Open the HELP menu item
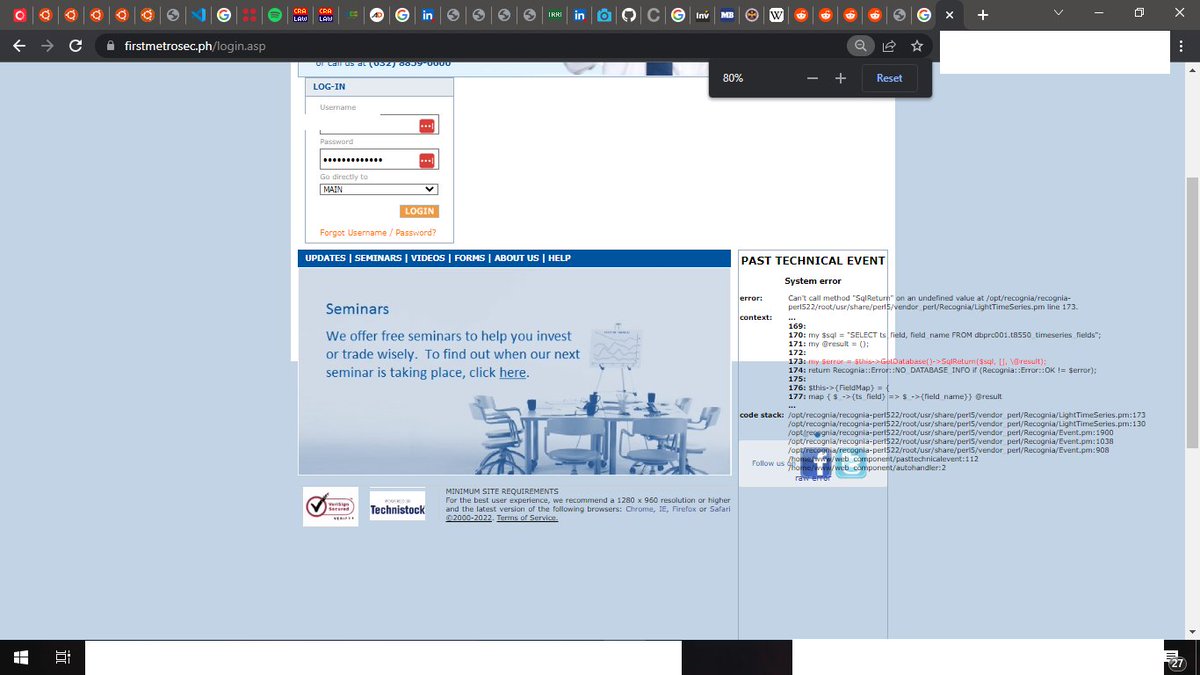The image size is (1200, 675). pos(559,258)
